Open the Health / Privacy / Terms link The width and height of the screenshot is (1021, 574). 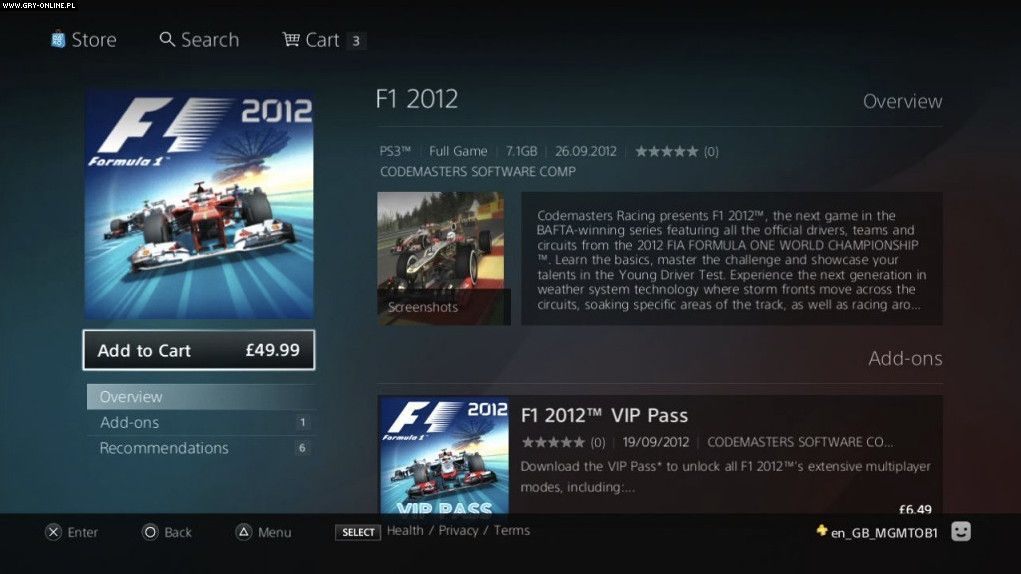click(x=458, y=530)
